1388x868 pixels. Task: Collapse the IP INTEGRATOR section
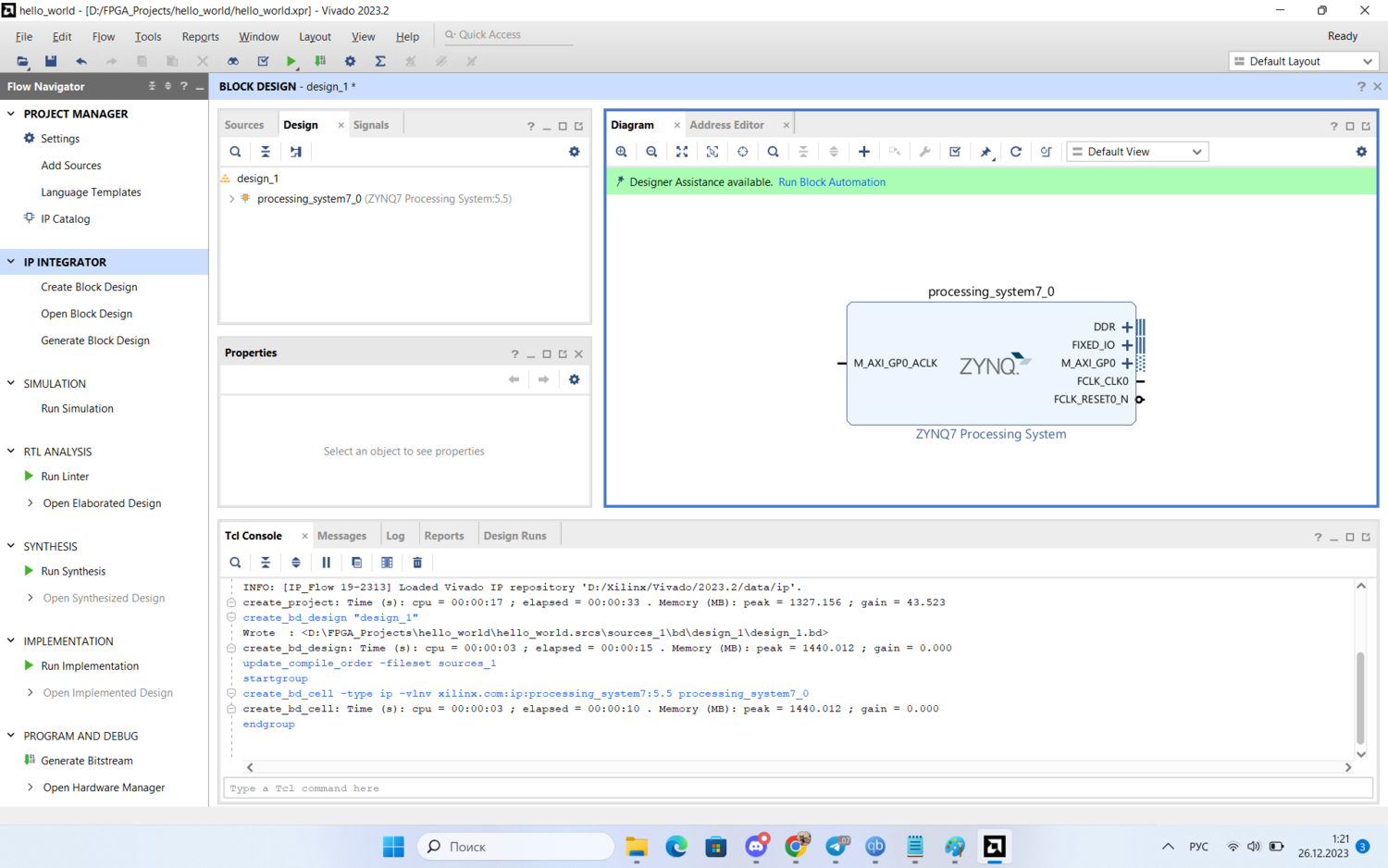click(x=11, y=262)
